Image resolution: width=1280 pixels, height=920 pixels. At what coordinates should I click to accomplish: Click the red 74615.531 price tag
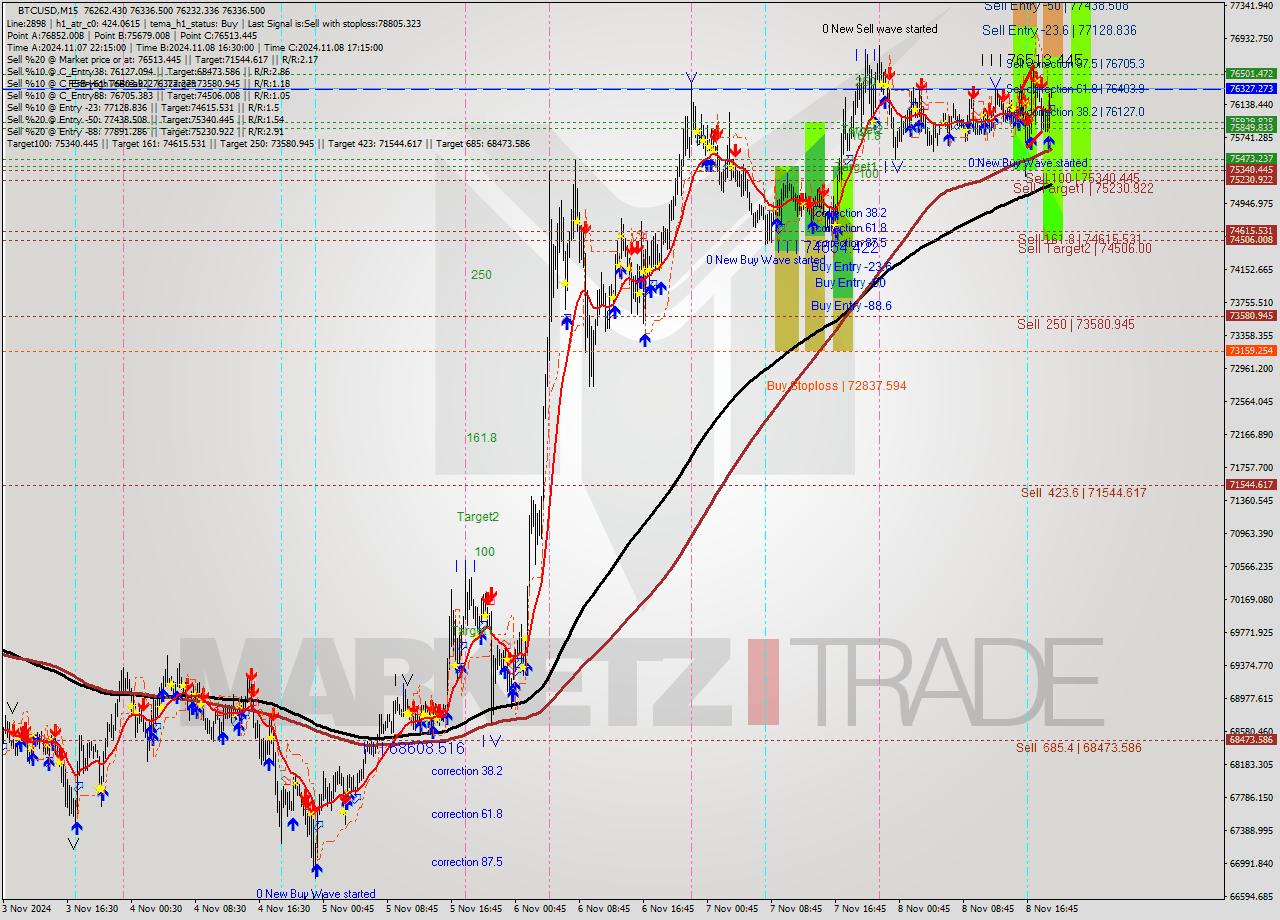[1250, 230]
